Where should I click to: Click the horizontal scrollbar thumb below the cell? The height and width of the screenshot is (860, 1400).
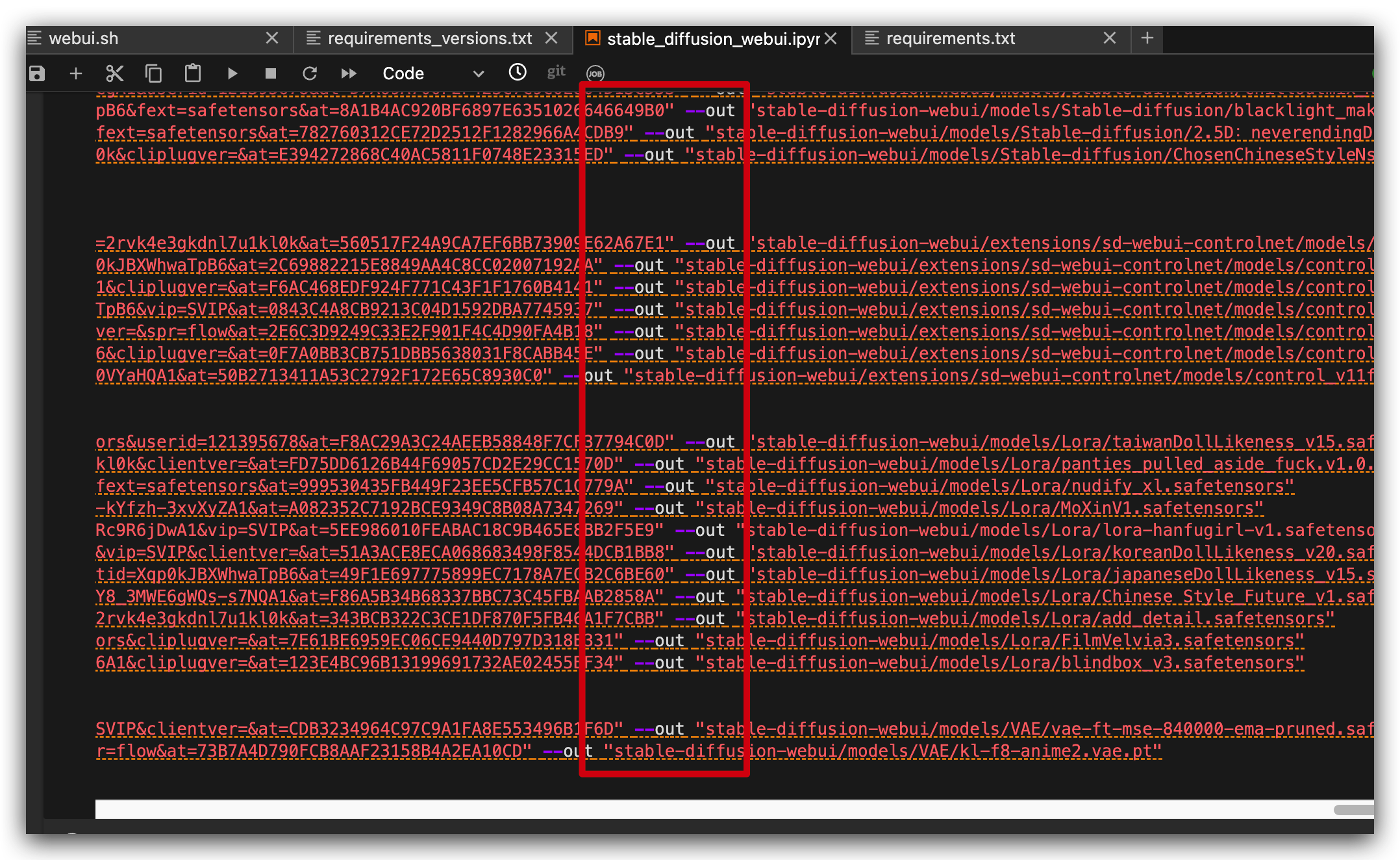pos(1353,809)
